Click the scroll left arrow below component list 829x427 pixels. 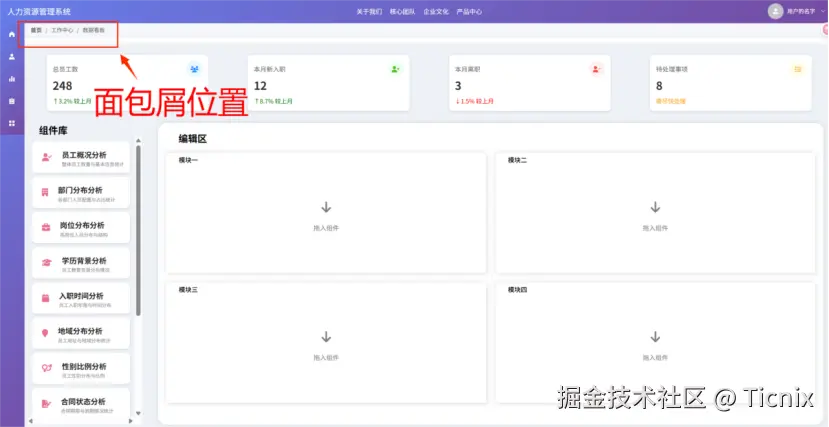pyautogui.click(x=31, y=421)
